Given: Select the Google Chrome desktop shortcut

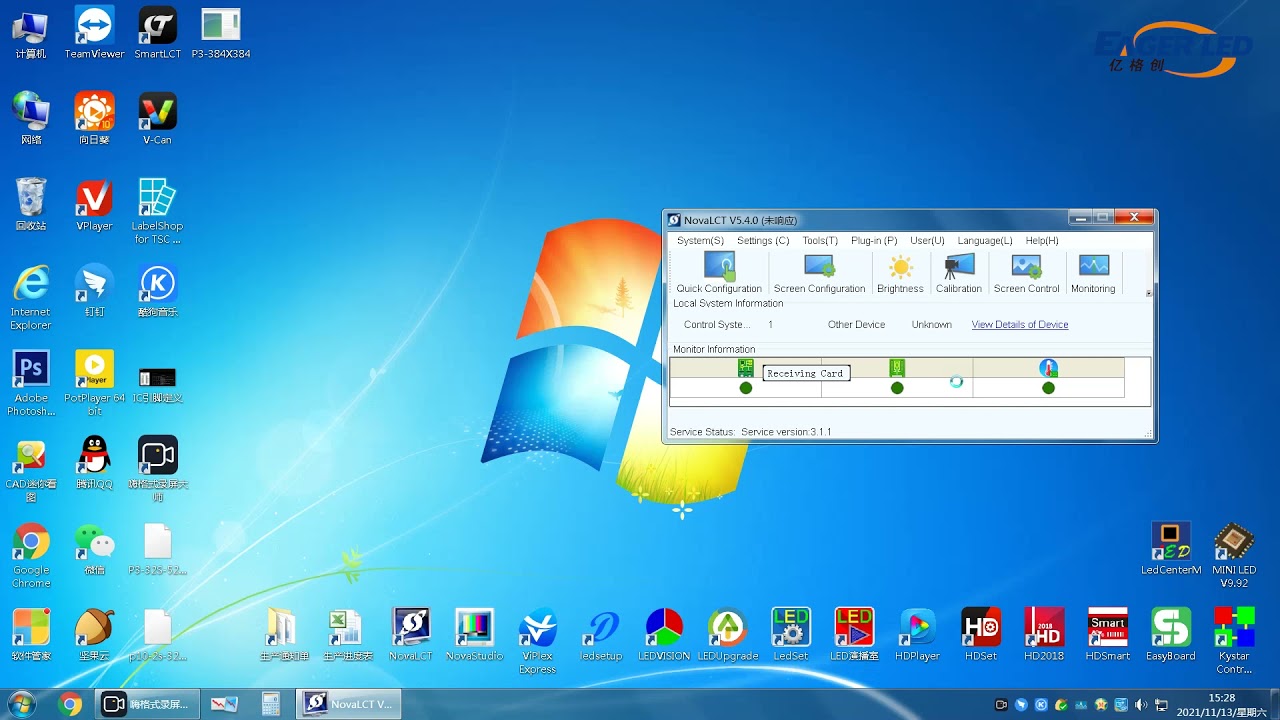Looking at the screenshot, I should pyautogui.click(x=31, y=555).
